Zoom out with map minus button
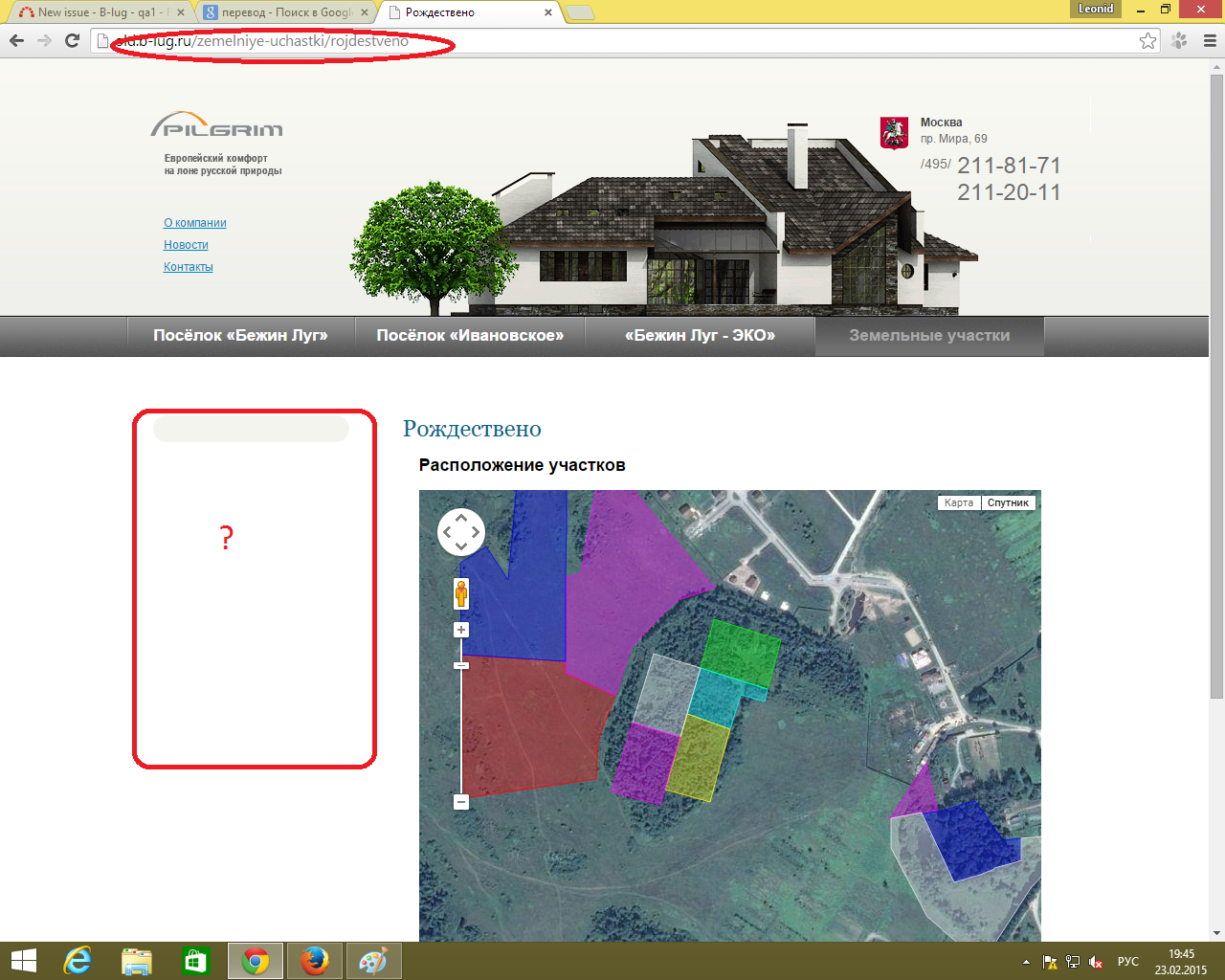Viewport: 1225px width, 980px height. tap(461, 802)
